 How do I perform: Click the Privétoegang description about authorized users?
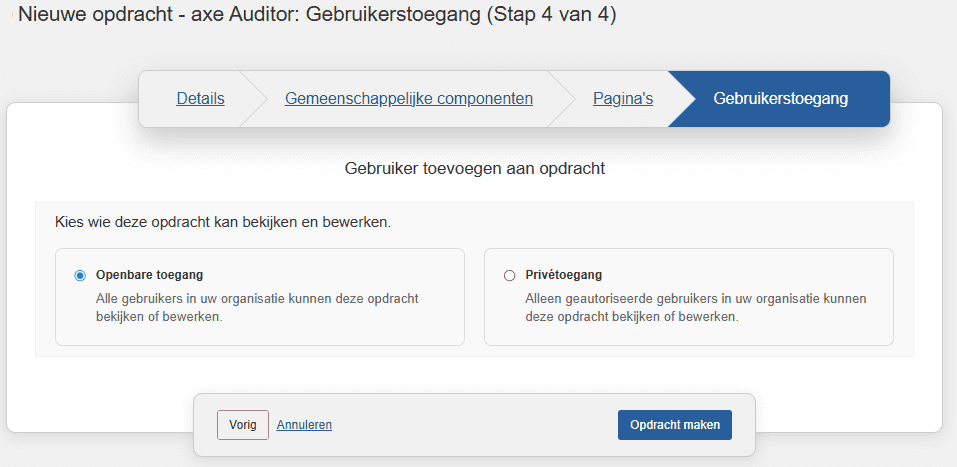point(695,307)
